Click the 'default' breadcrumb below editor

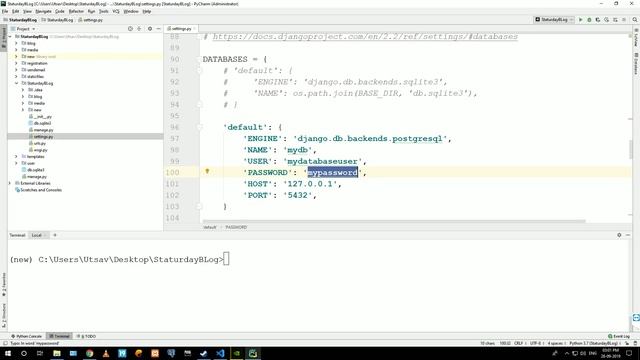[210, 227]
